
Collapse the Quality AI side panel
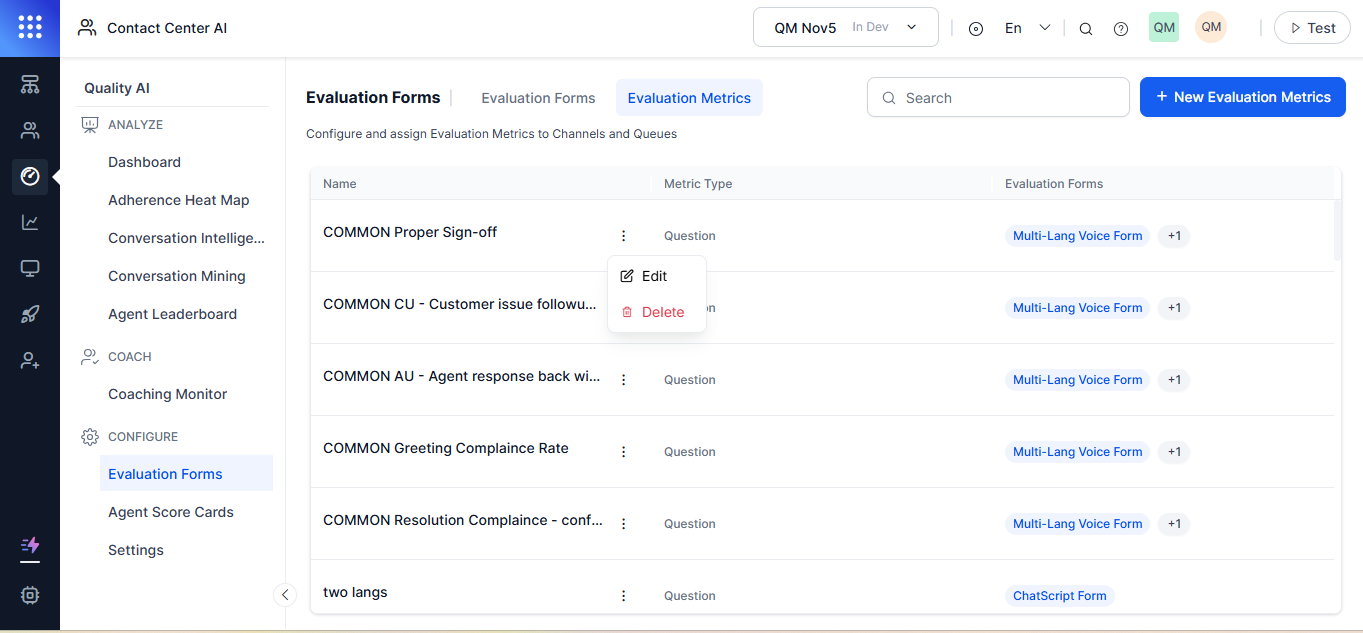coord(285,595)
